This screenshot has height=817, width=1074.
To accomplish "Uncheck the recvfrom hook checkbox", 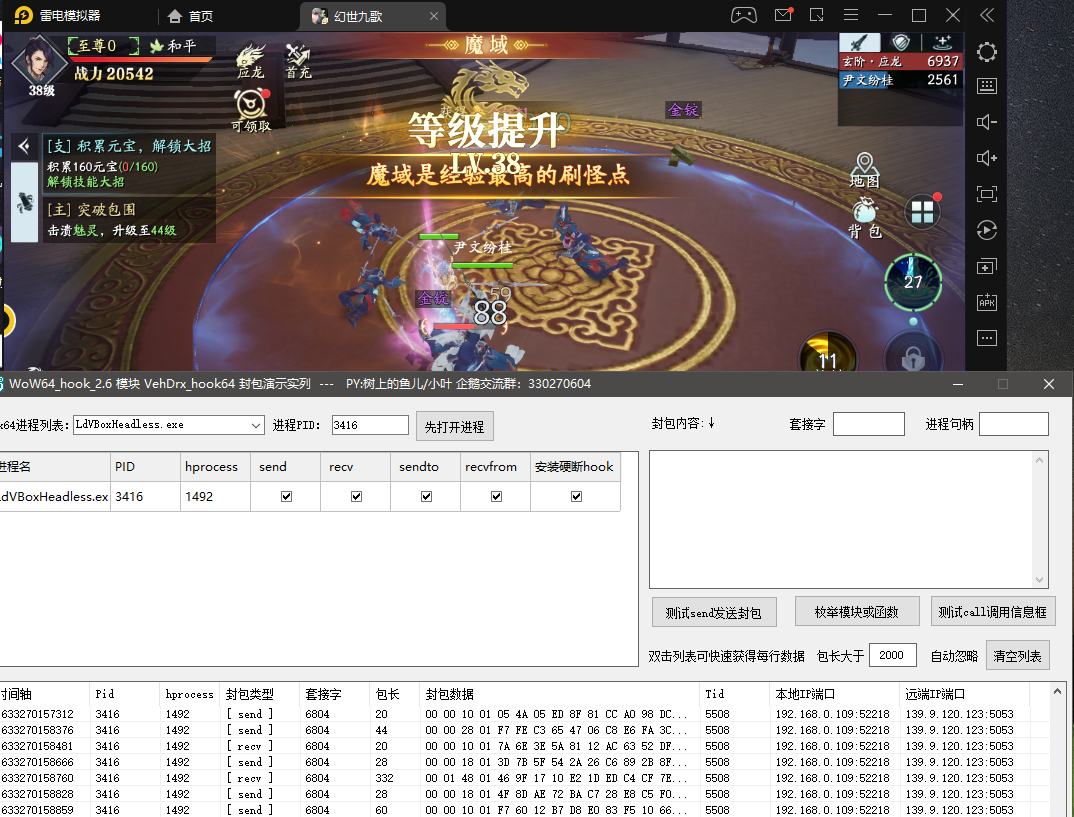I will point(495,497).
